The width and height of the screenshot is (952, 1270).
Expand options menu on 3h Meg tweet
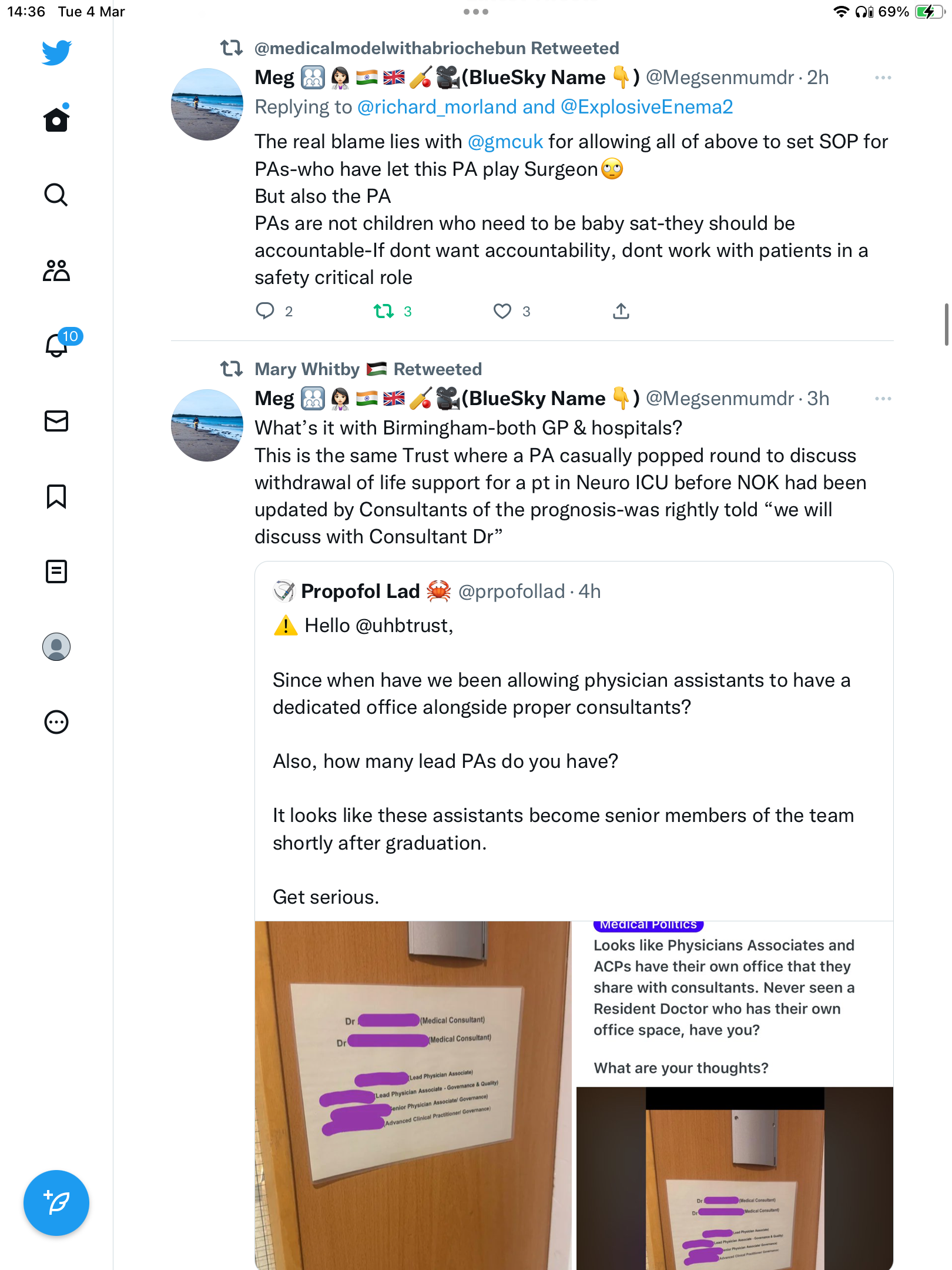click(883, 399)
